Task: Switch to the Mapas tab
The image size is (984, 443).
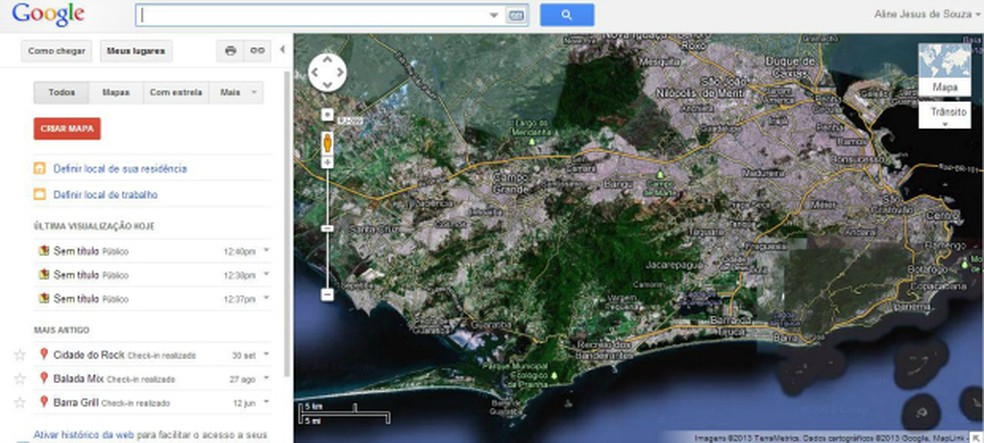Action: point(116,92)
